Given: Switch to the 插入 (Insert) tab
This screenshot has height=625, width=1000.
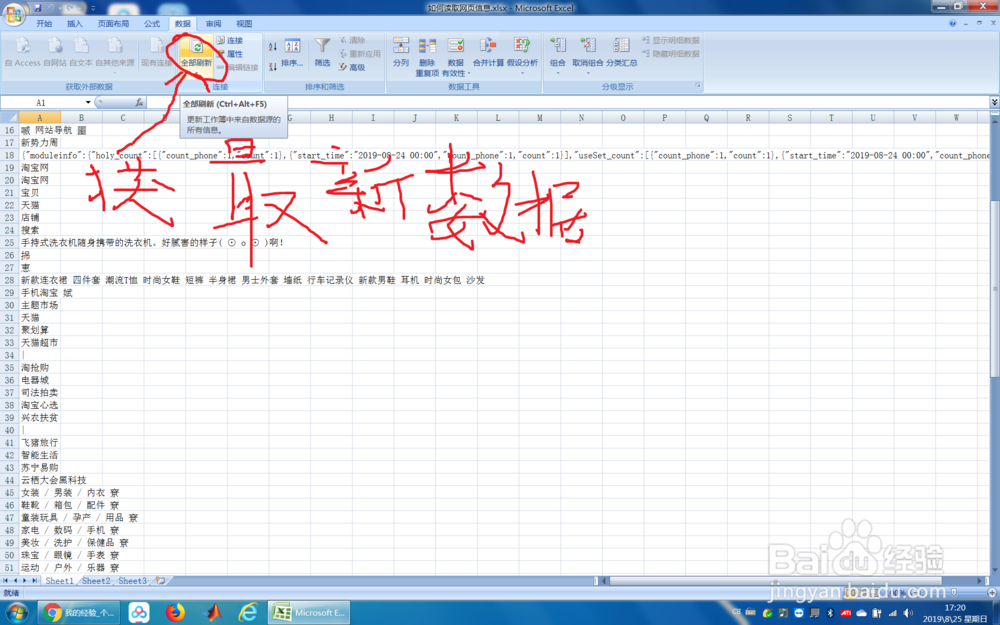Looking at the screenshot, I should coord(75,24).
